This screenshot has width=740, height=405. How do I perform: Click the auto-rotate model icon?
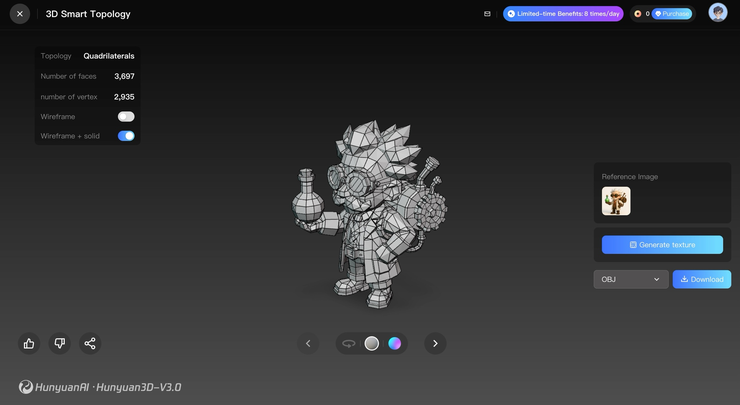click(348, 343)
